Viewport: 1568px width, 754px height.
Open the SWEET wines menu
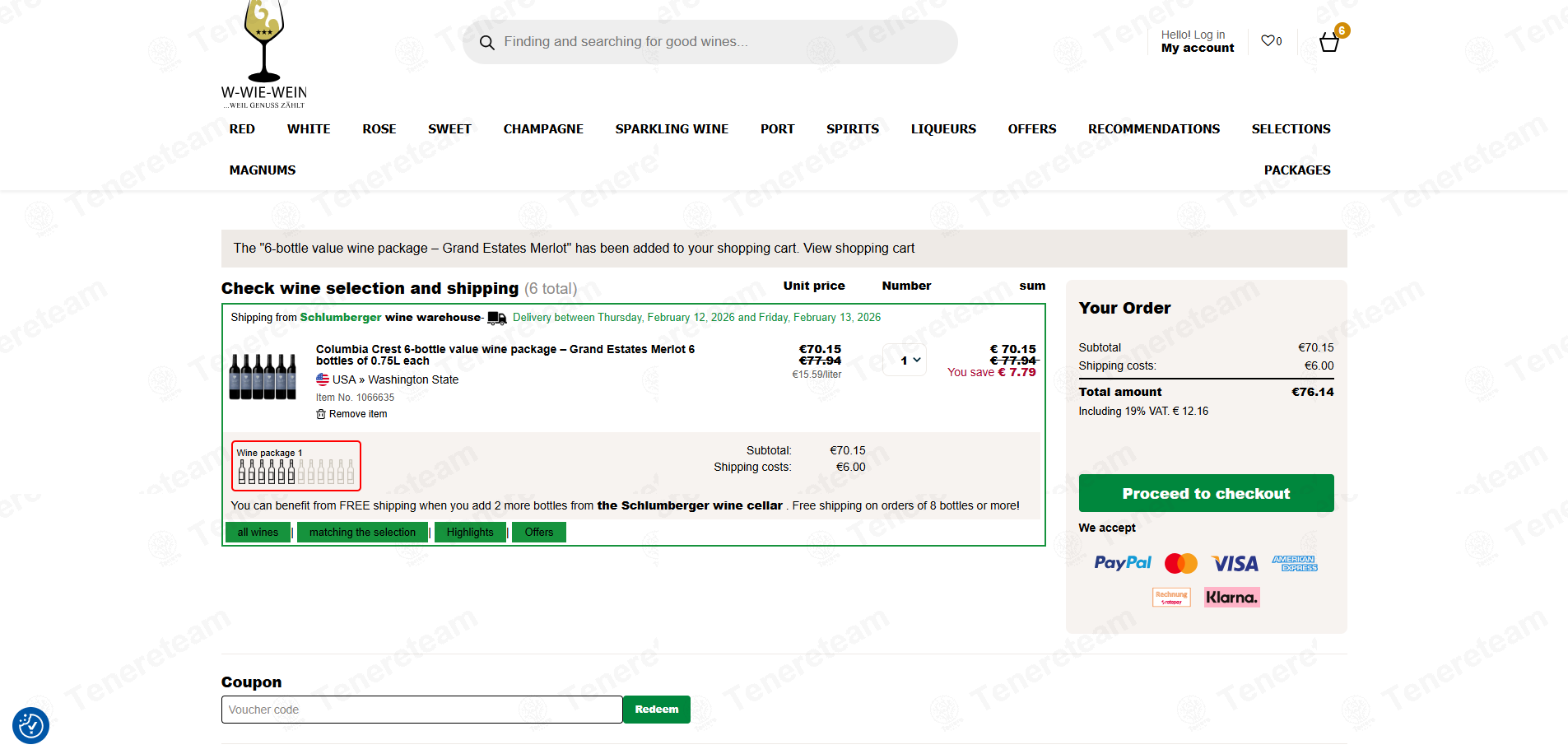click(449, 129)
